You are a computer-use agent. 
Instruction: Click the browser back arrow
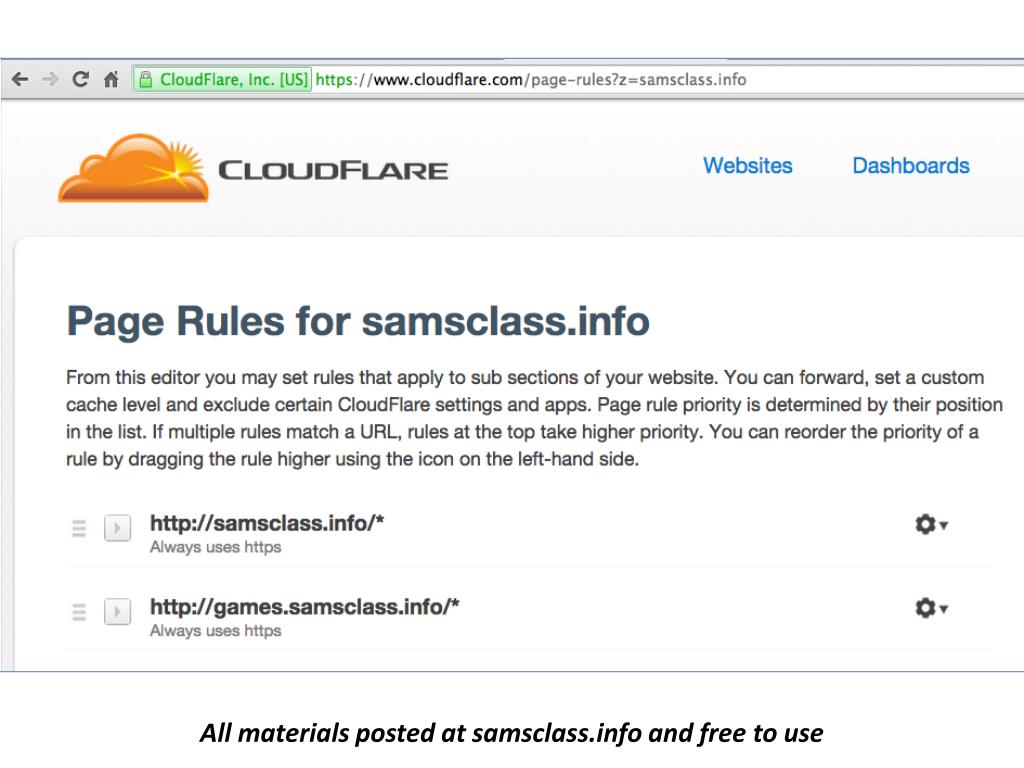(20, 80)
